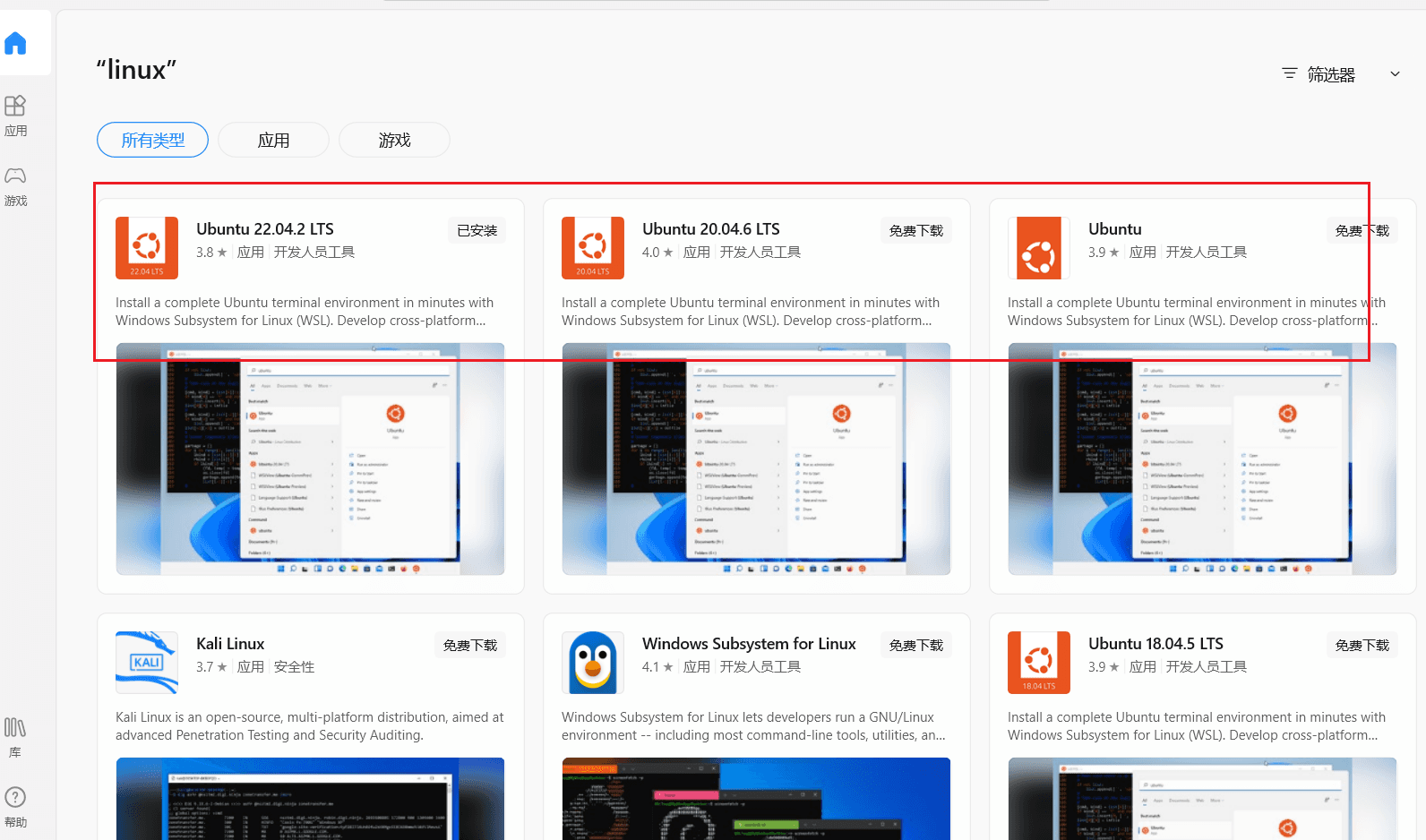Open the 库 (Library) sidebar icon
1426x840 pixels.
(15, 737)
